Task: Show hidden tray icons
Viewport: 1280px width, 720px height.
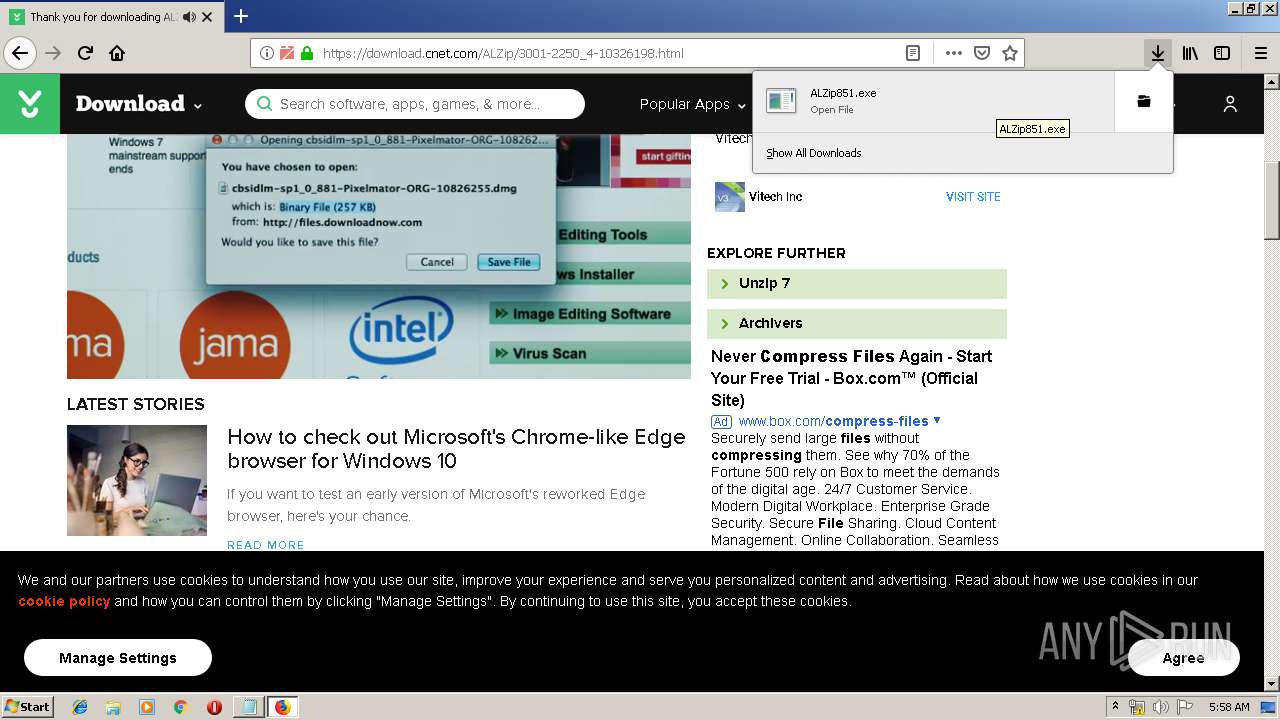Action: pos(1116,707)
